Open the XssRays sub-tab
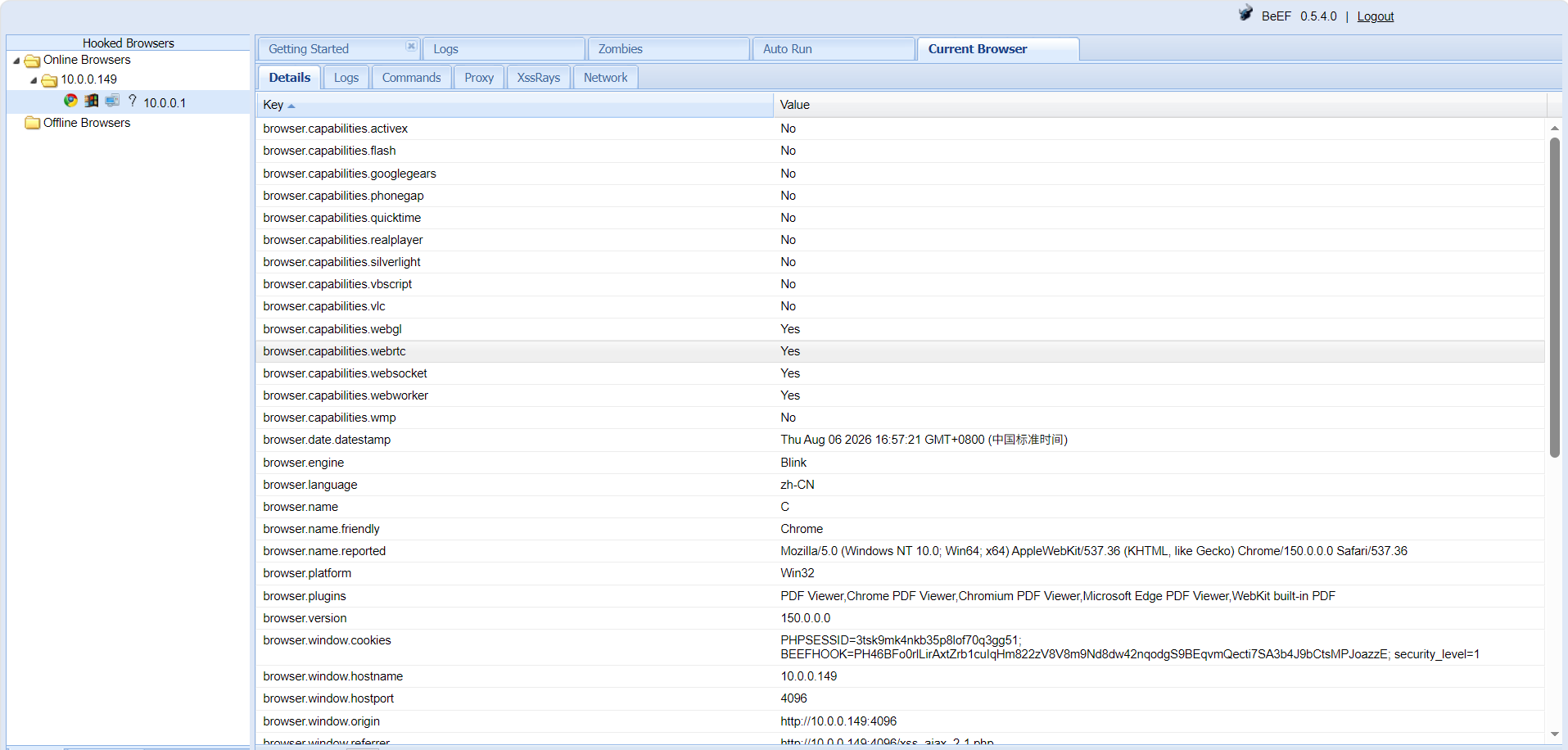 pyautogui.click(x=539, y=78)
